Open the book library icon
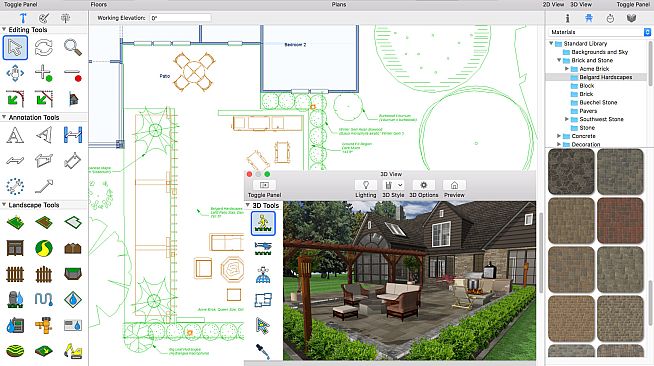The width and height of the screenshot is (654, 366). (x=631, y=18)
